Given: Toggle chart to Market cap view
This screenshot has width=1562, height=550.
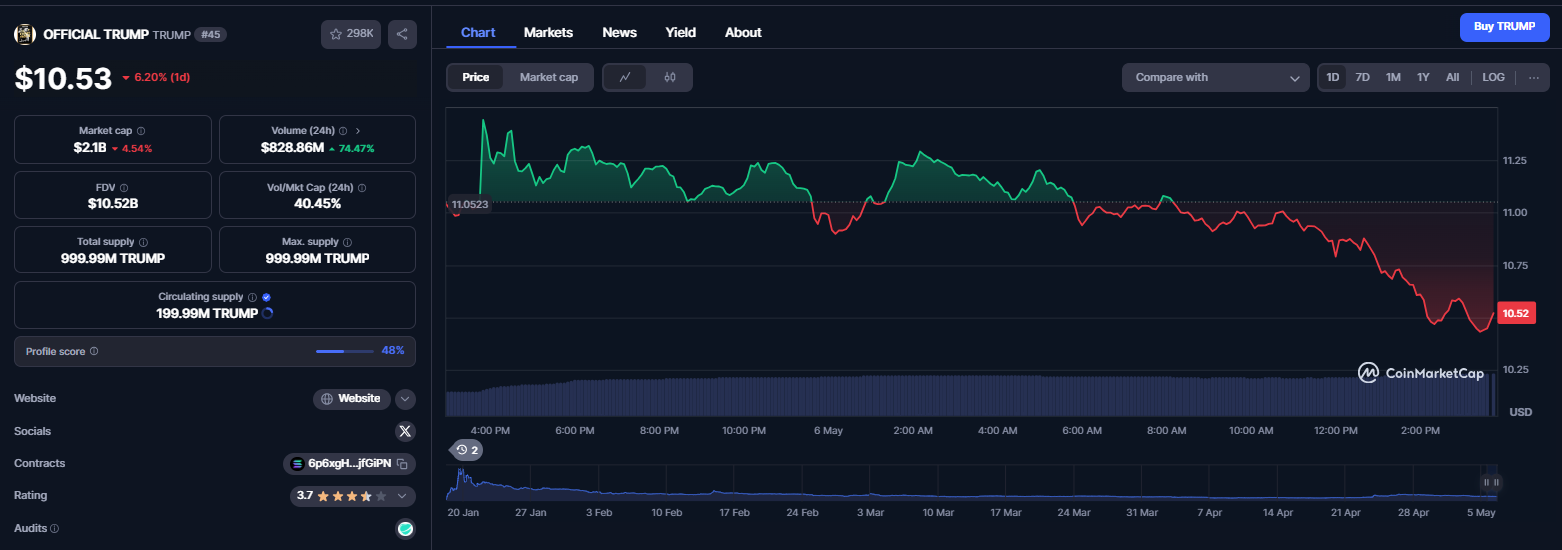Looking at the screenshot, I should [548, 77].
